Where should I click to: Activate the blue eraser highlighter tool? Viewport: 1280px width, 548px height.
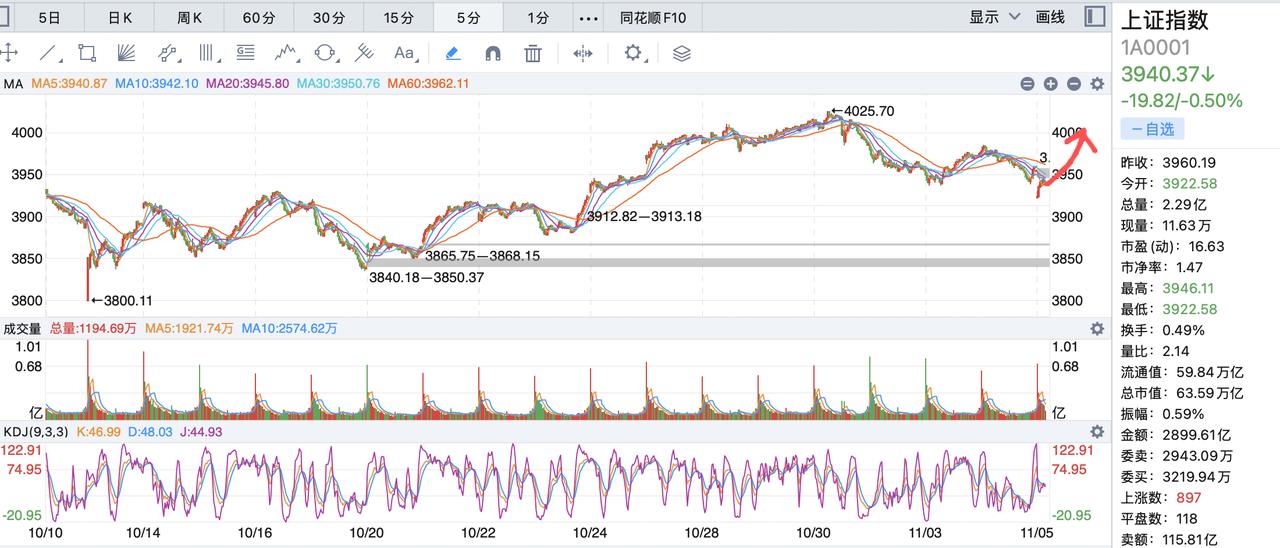[452, 53]
